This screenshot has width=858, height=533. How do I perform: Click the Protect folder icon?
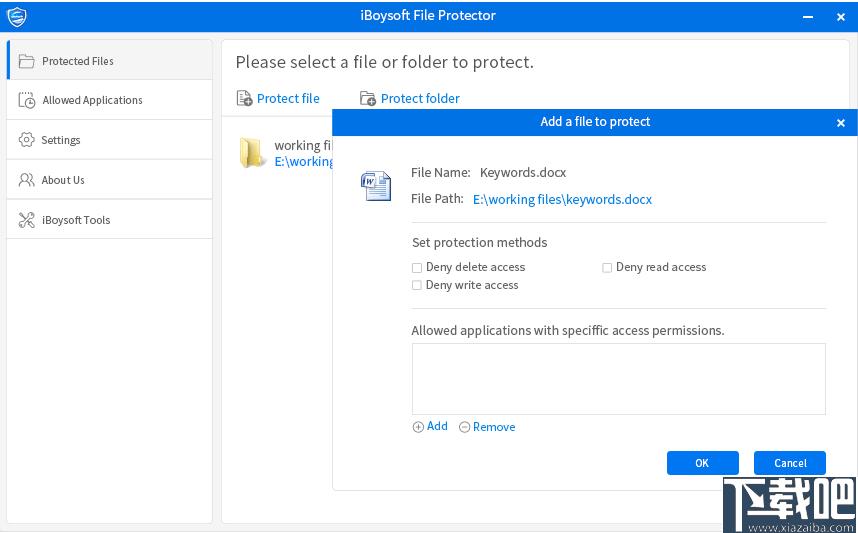368,99
